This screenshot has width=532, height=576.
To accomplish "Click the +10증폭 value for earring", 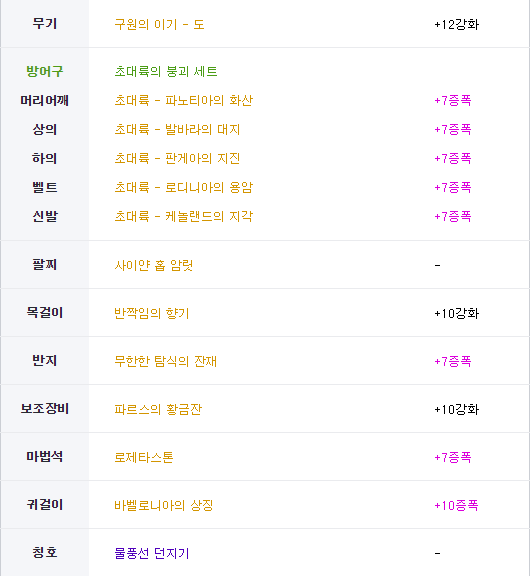I will click(x=456, y=505).
